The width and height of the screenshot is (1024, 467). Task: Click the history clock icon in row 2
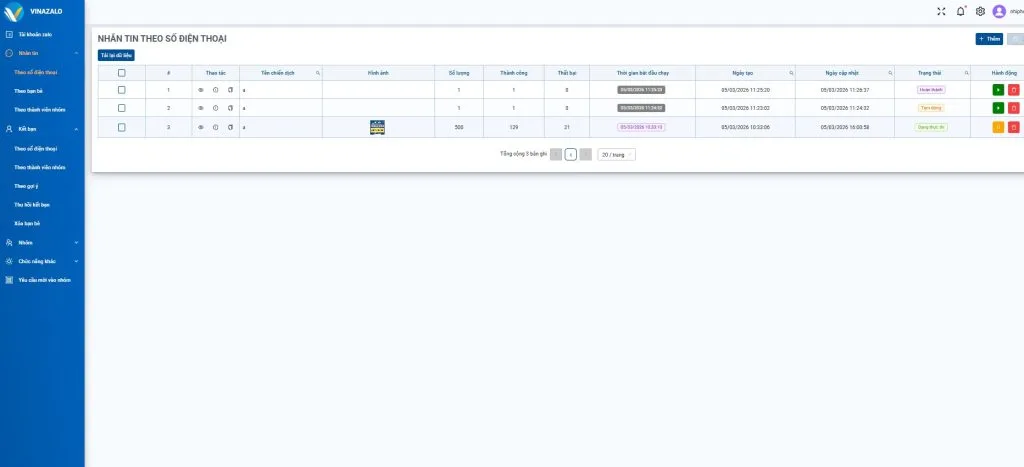215,108
